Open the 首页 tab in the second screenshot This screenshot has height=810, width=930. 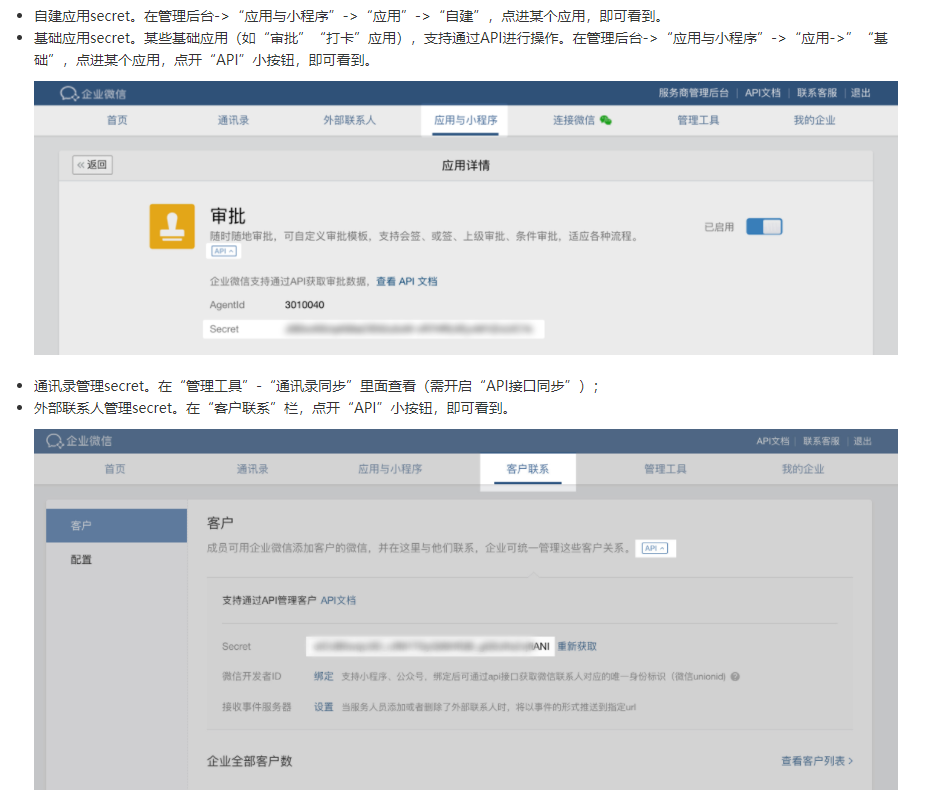[115, 469]
